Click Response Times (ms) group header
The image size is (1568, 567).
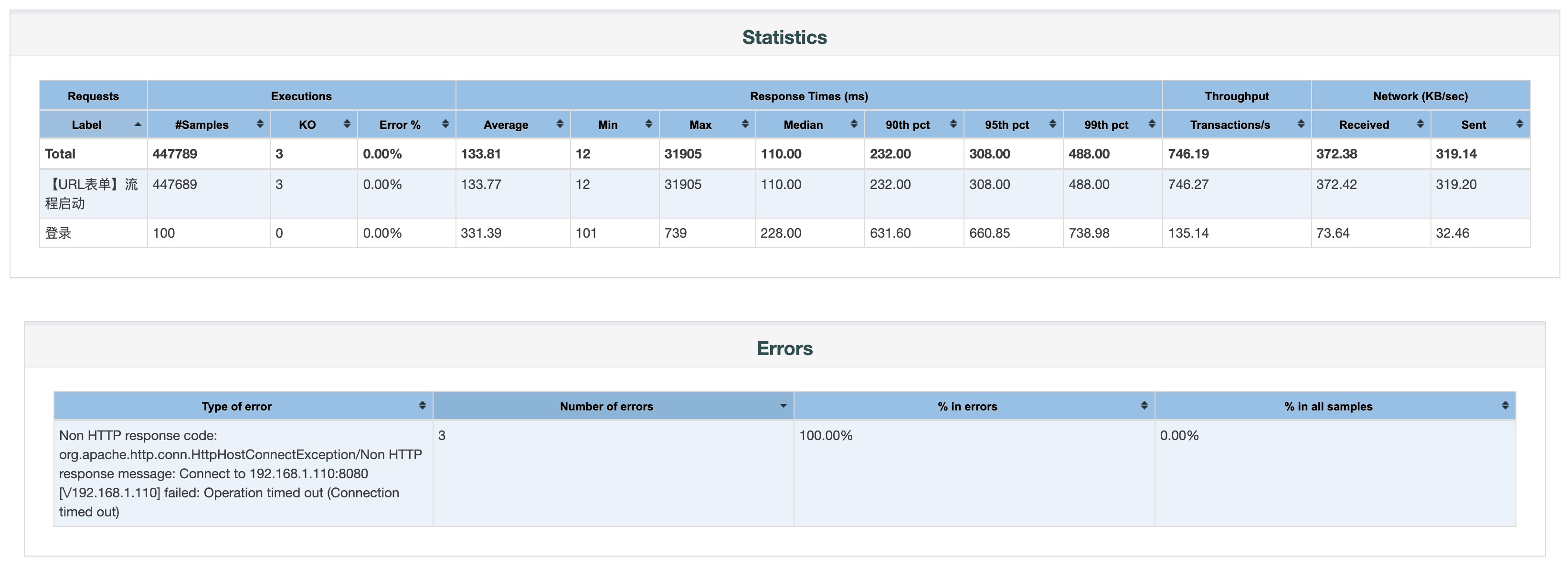point(809,96)
